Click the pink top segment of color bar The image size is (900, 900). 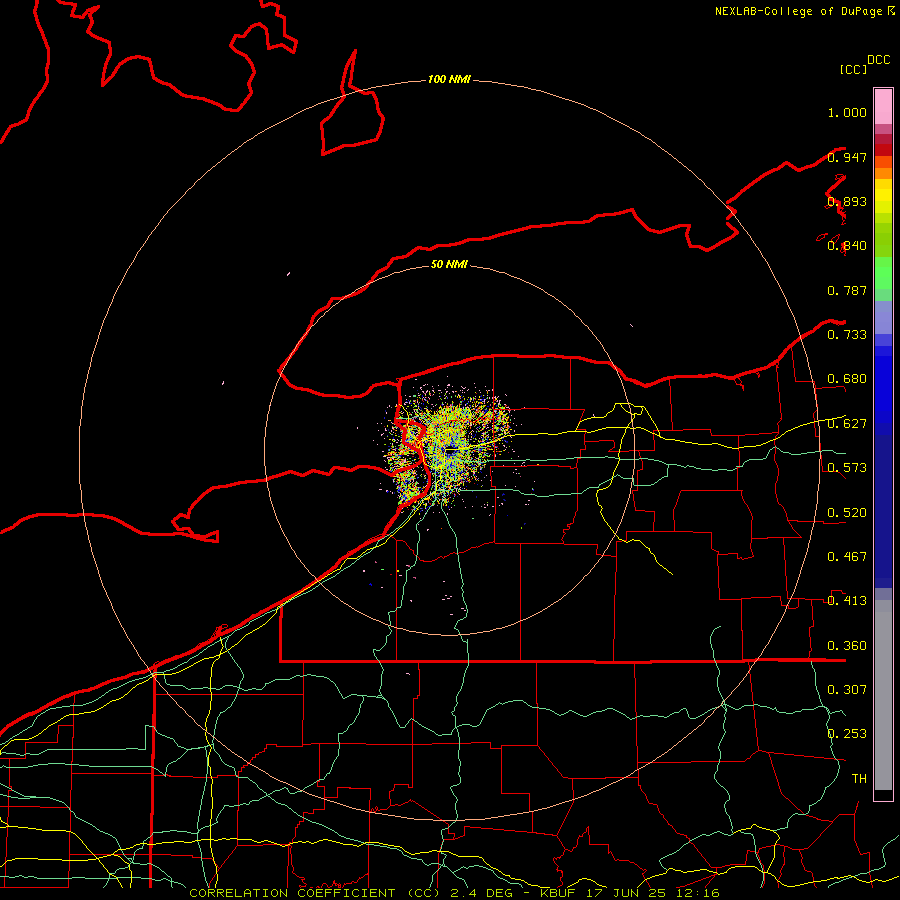[883, 106]
